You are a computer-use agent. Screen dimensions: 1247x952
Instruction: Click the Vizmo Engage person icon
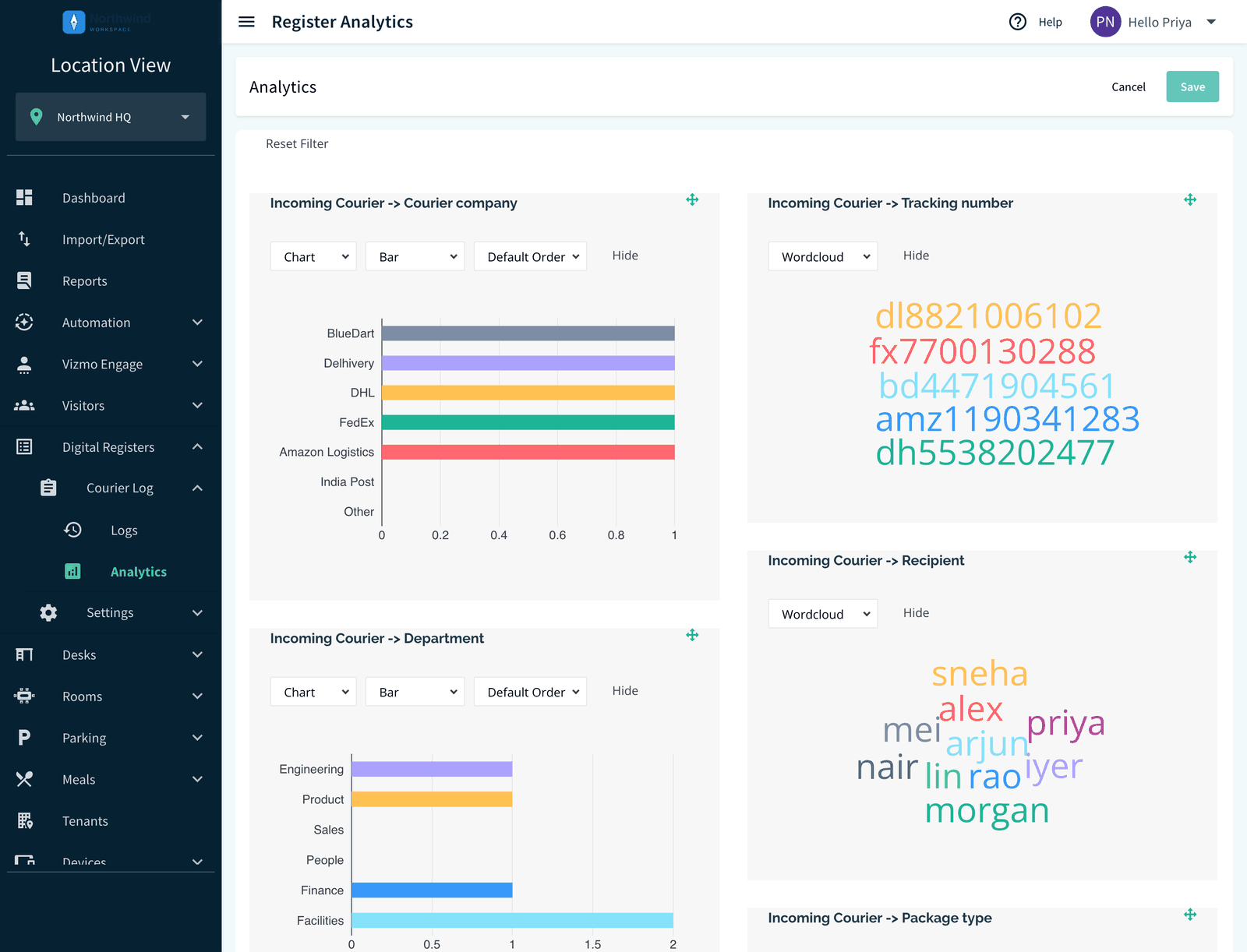pos(24,364)
